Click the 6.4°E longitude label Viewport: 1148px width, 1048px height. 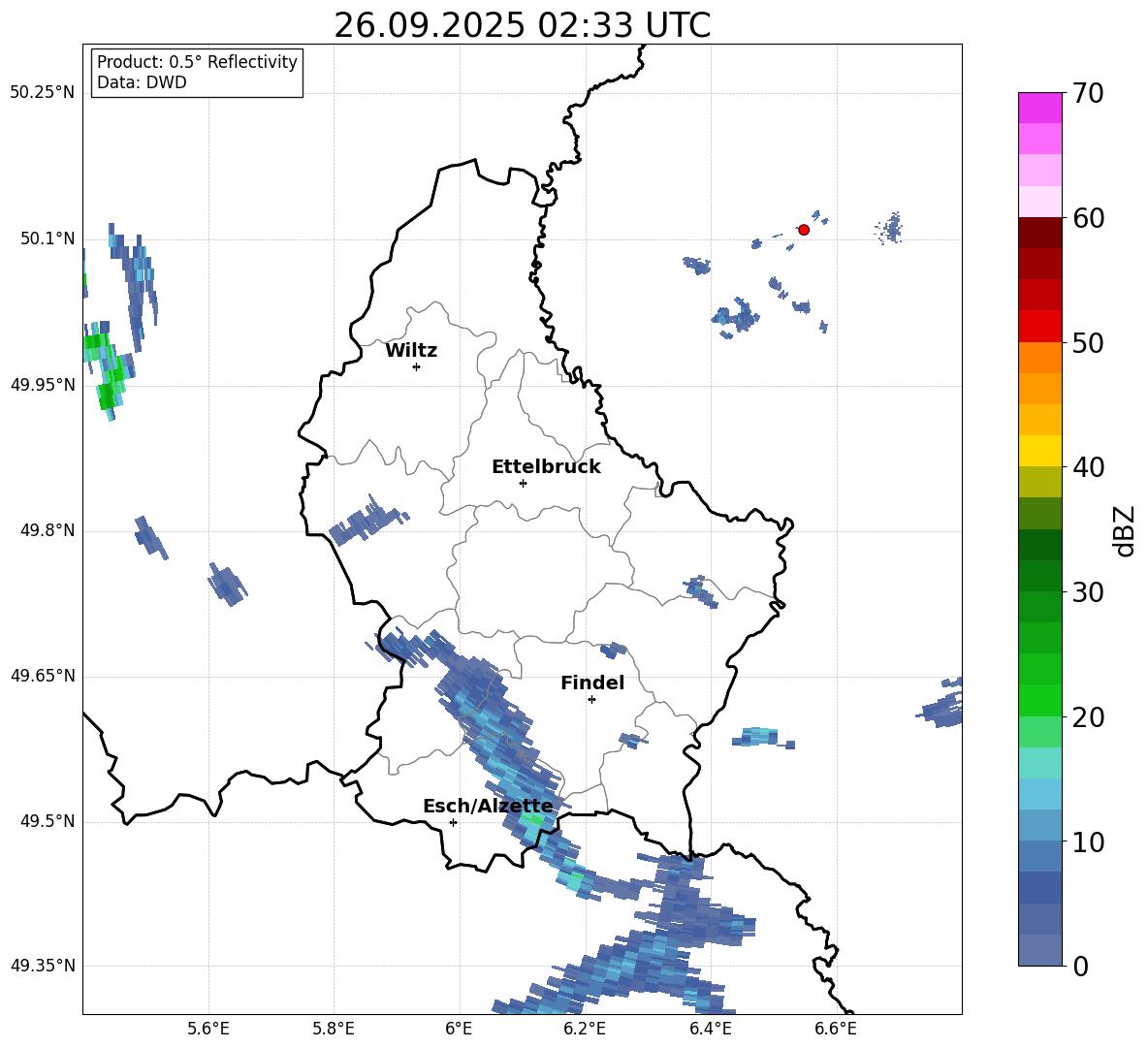(x=710, y=1029)
